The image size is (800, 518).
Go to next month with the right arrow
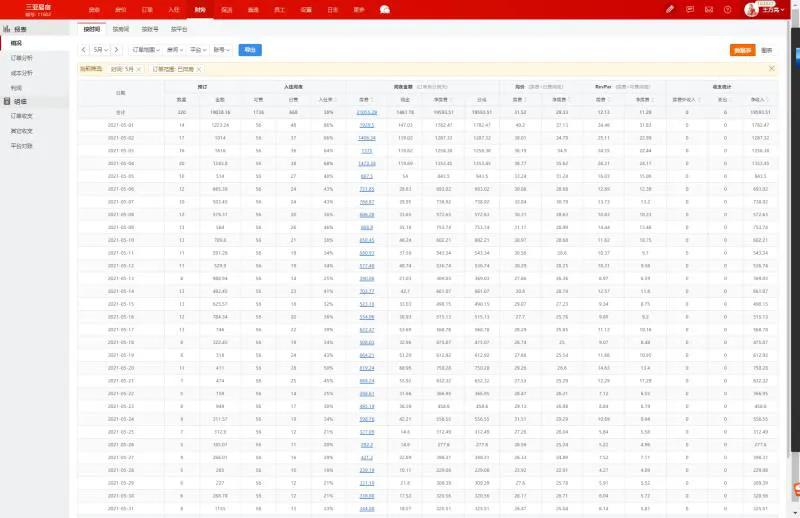pyautogui.click(x=116, y=50)
